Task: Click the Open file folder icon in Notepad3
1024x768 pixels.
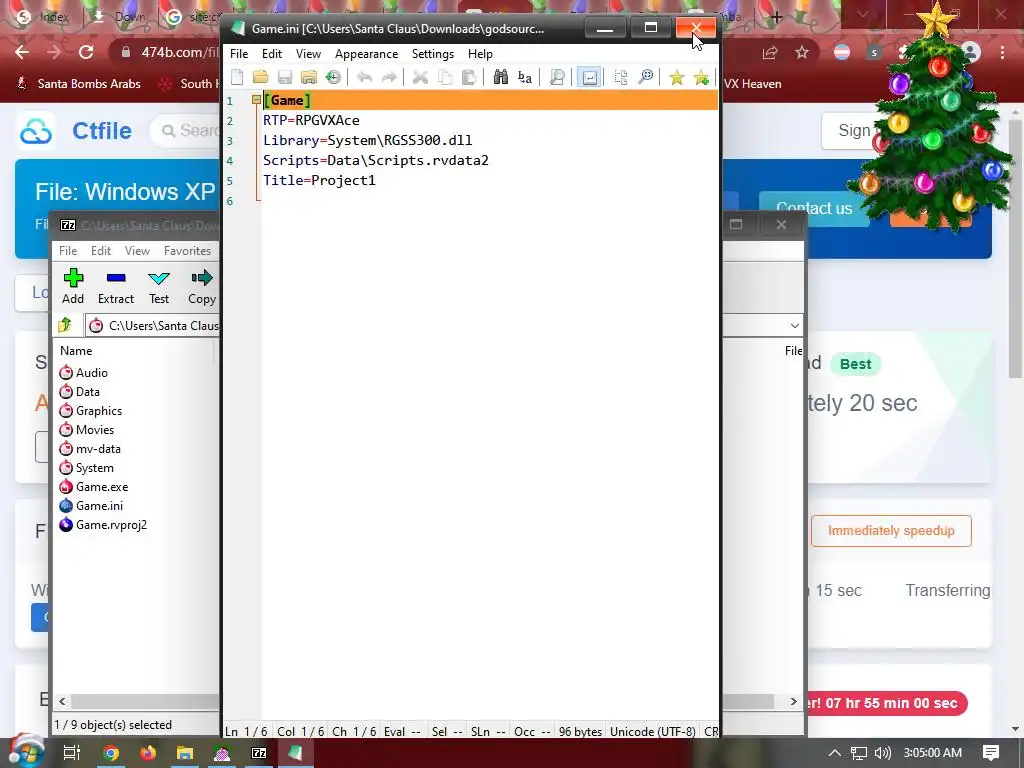Action: [261, 78]
